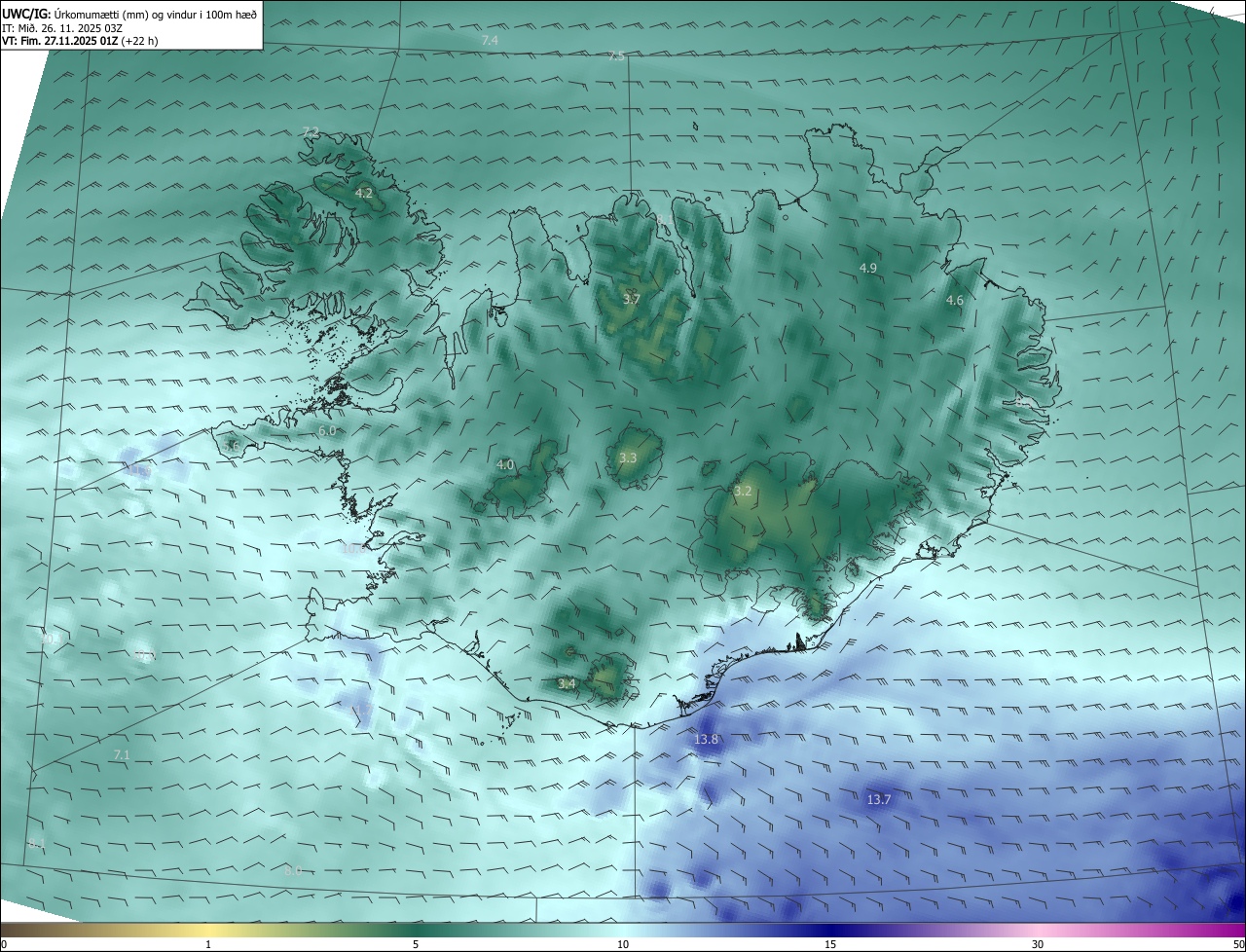This screenshot has height=952, width=1246.
Task: Click the 13.7 value in the southeastern sea
Action: point(879,799)
